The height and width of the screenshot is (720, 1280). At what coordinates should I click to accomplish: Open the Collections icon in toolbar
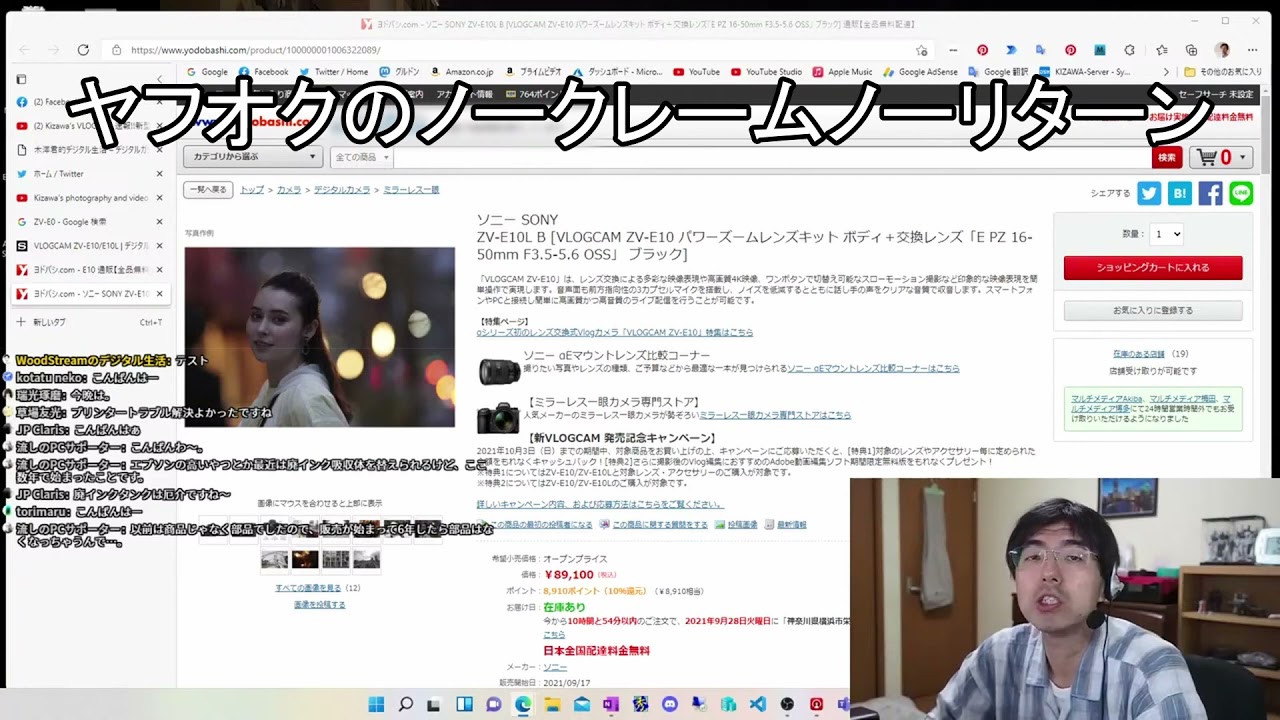[x=1191, y=50]
